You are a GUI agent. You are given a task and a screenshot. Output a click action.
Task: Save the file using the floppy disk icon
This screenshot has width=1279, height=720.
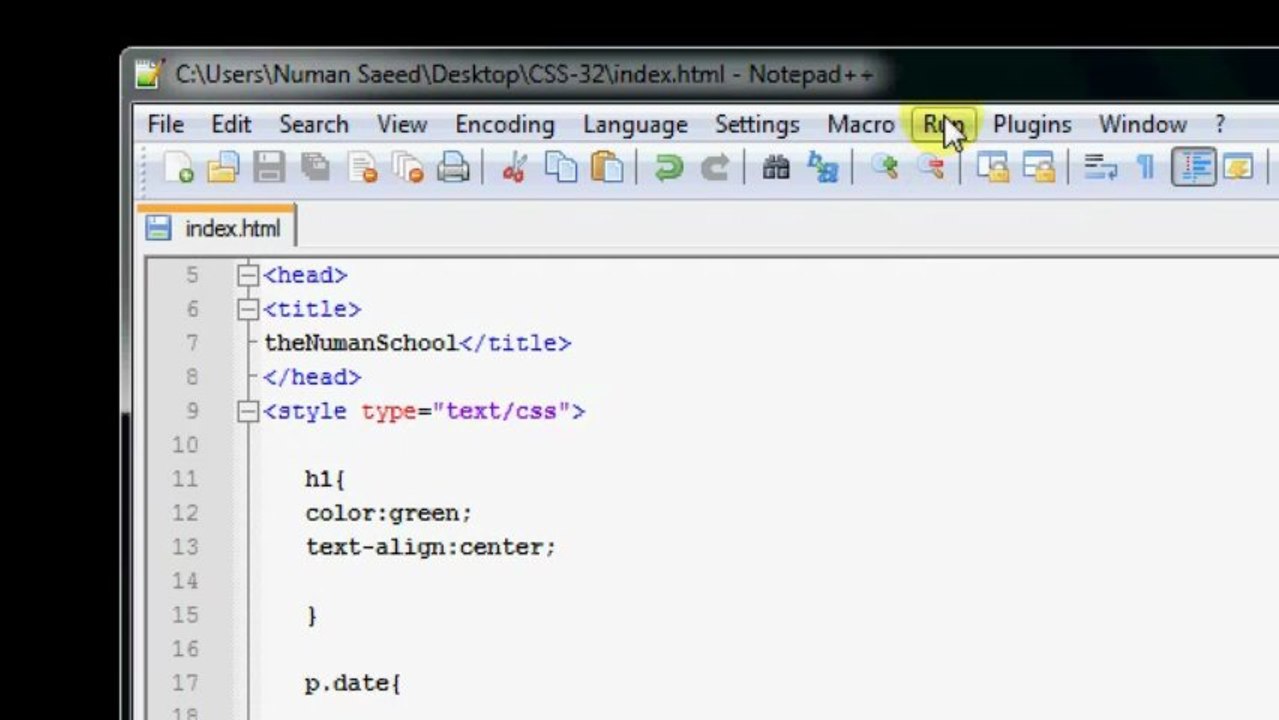(x=269, y=167)
